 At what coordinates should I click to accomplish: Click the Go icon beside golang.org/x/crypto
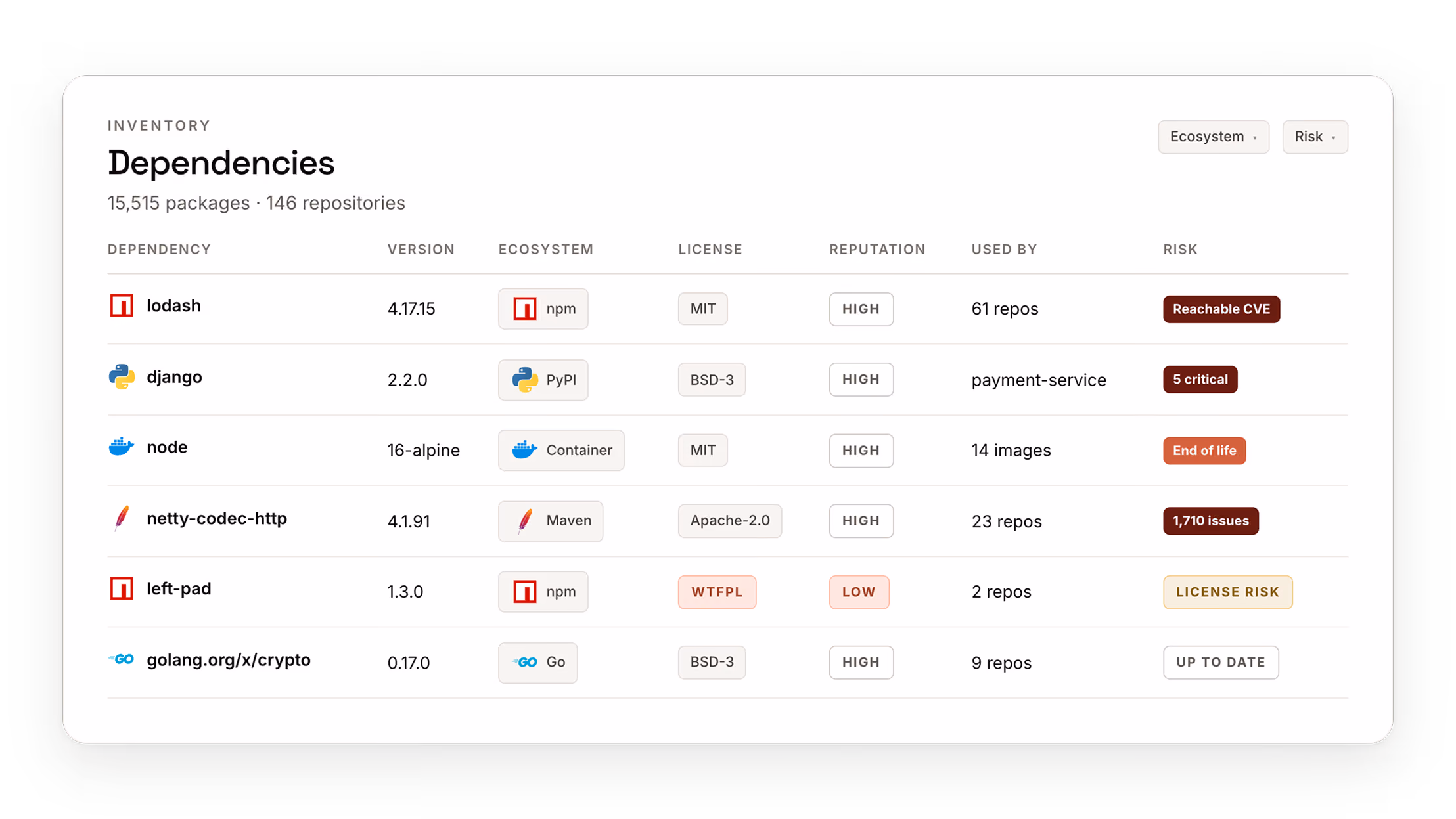(122, 659)
